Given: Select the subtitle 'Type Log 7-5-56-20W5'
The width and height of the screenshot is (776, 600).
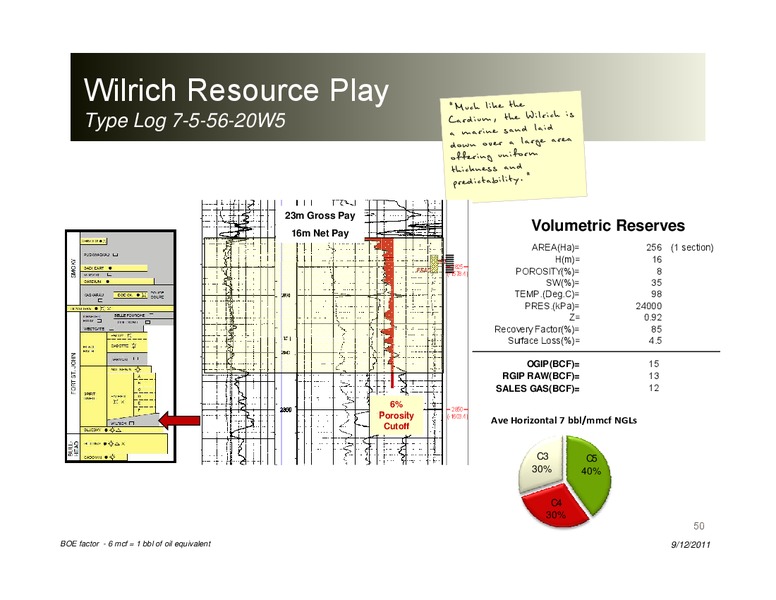Looking at the screenshot, I should 185,120.
